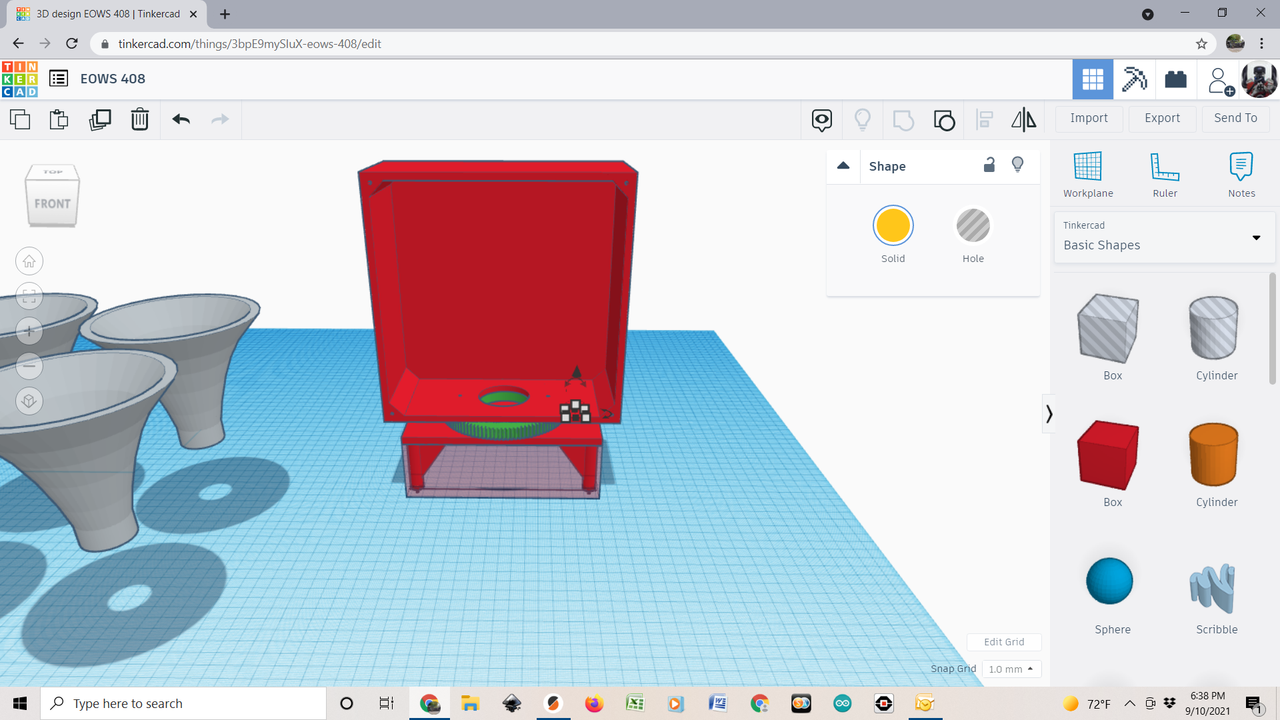Select the Workplane tool
This screenshot has height=720, width=1280.
click(1088, 175)
